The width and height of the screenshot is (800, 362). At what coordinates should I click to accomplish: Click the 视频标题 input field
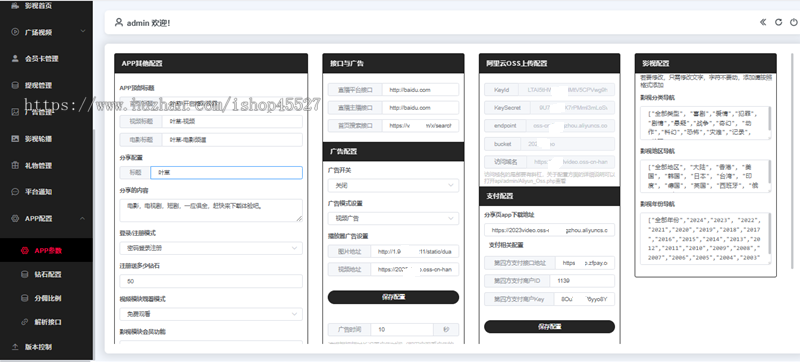coord(232,121)
